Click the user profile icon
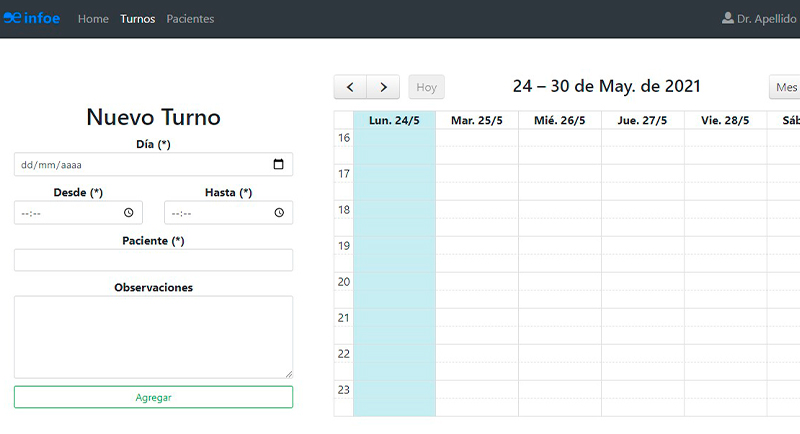The image size is (800, 434). [727, 18]
